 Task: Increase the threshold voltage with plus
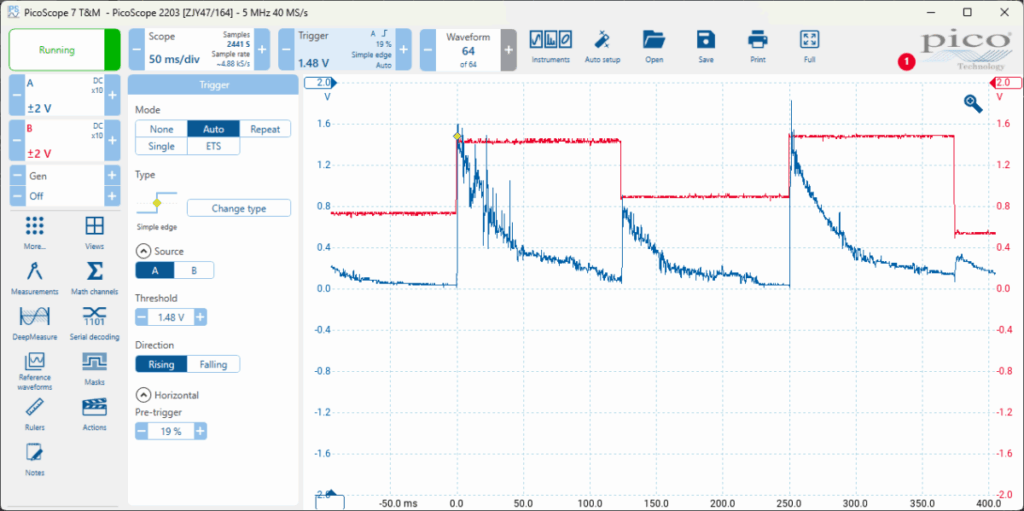pos(200,317)
